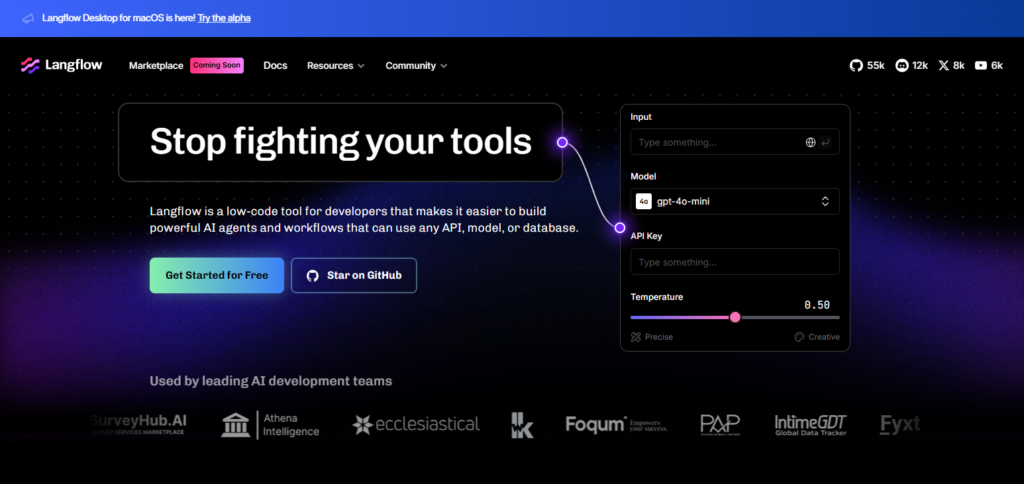Open the X 8k followers link
Screen dimensions: 1024x484
click(952, 65)
